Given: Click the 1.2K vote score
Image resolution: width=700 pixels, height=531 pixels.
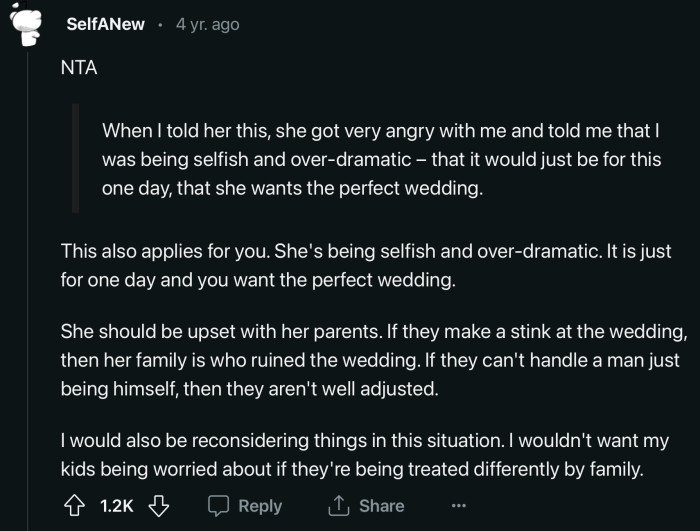Looking at the screenshot, I should (x=117, y=506).
